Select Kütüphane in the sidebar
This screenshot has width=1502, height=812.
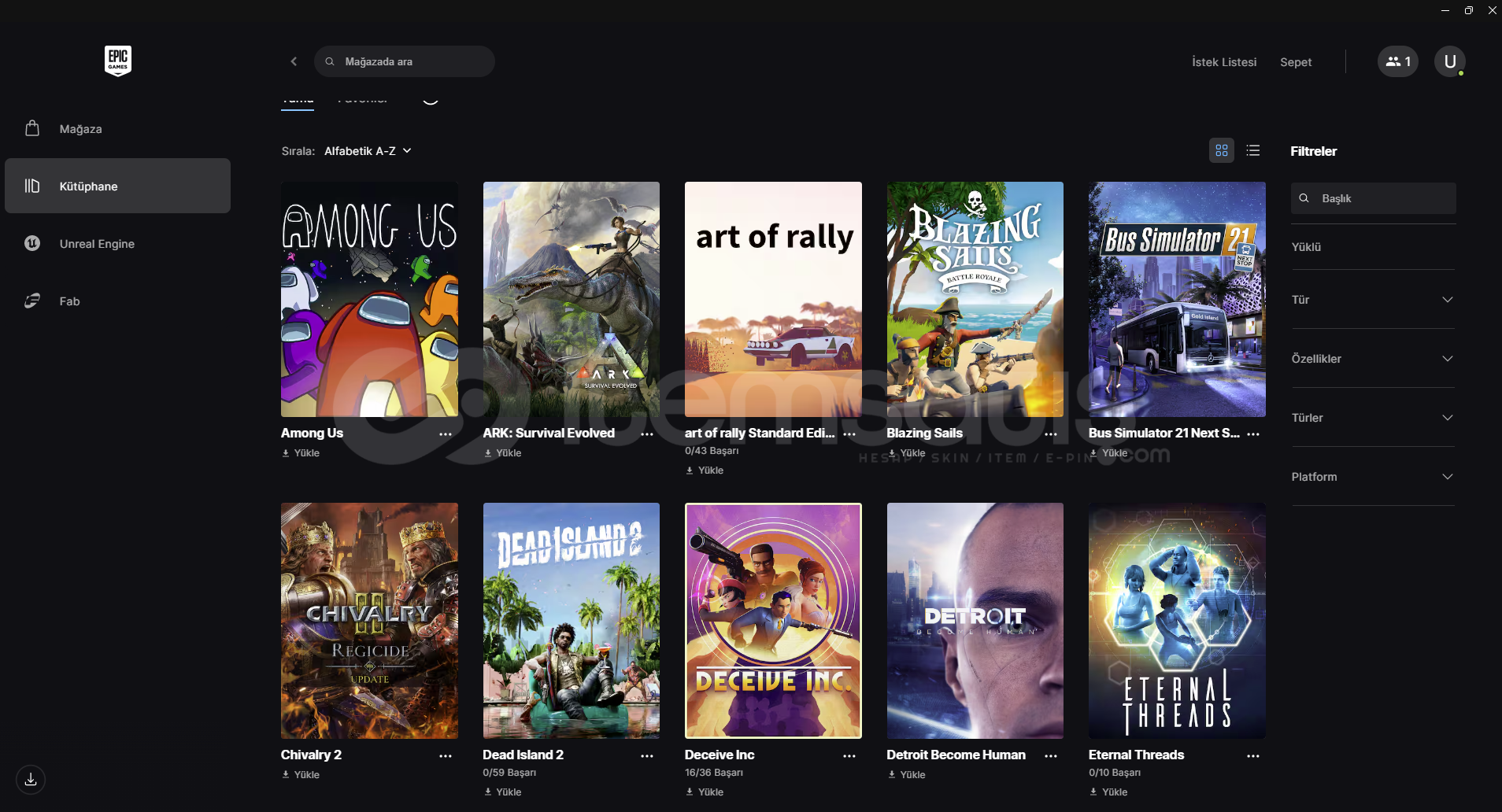pyautogui.click(x=118, y=186)
